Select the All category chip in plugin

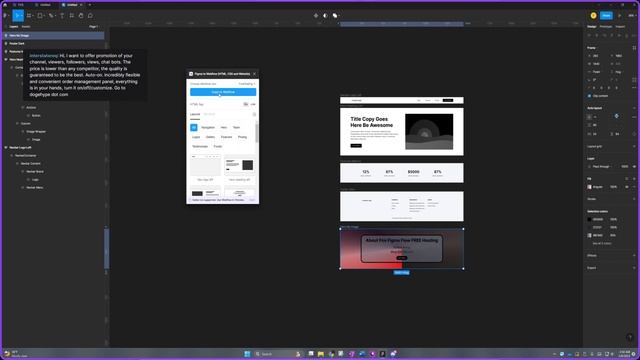click(194, 127)
